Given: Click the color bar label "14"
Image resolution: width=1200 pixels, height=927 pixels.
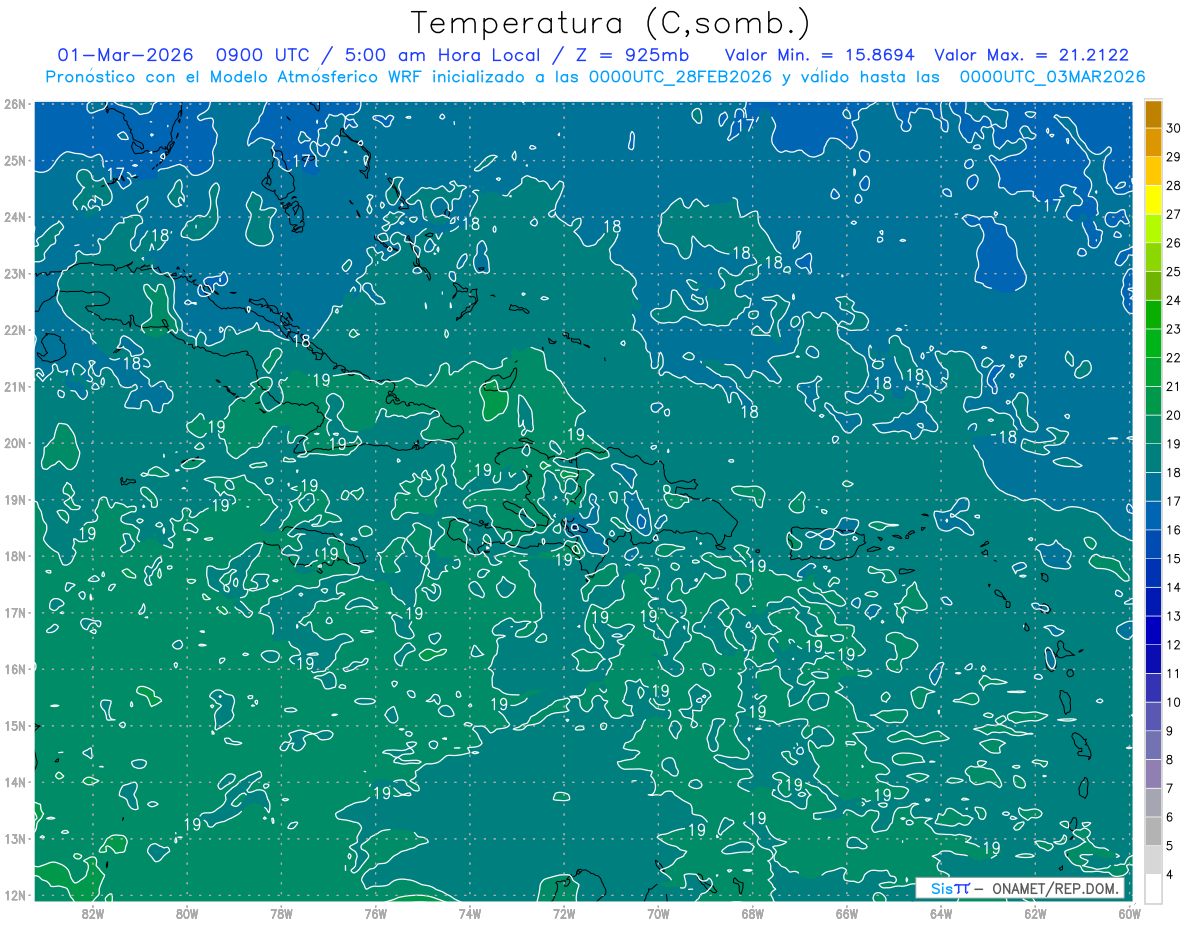Looking at the screenshot, I should click(1174, 587).
